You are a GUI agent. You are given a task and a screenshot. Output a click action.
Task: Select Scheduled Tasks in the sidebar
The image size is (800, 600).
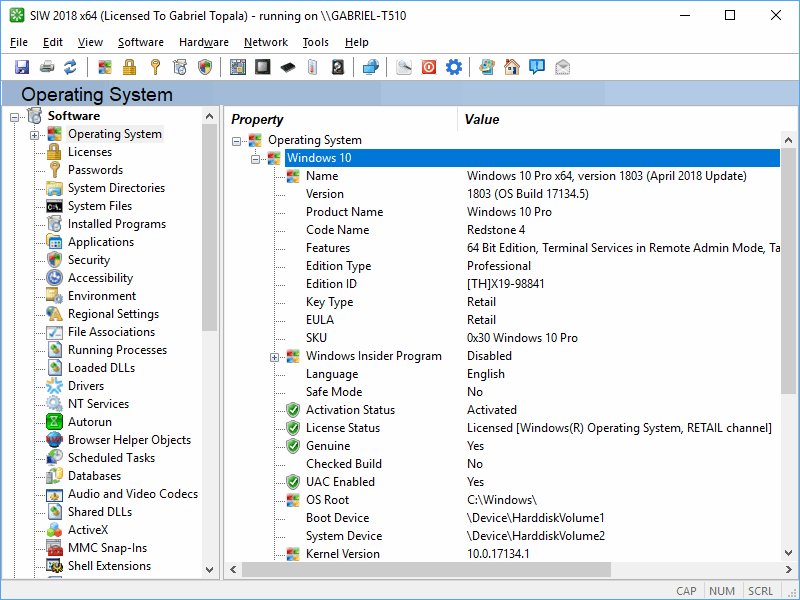[x=111, y=458]
